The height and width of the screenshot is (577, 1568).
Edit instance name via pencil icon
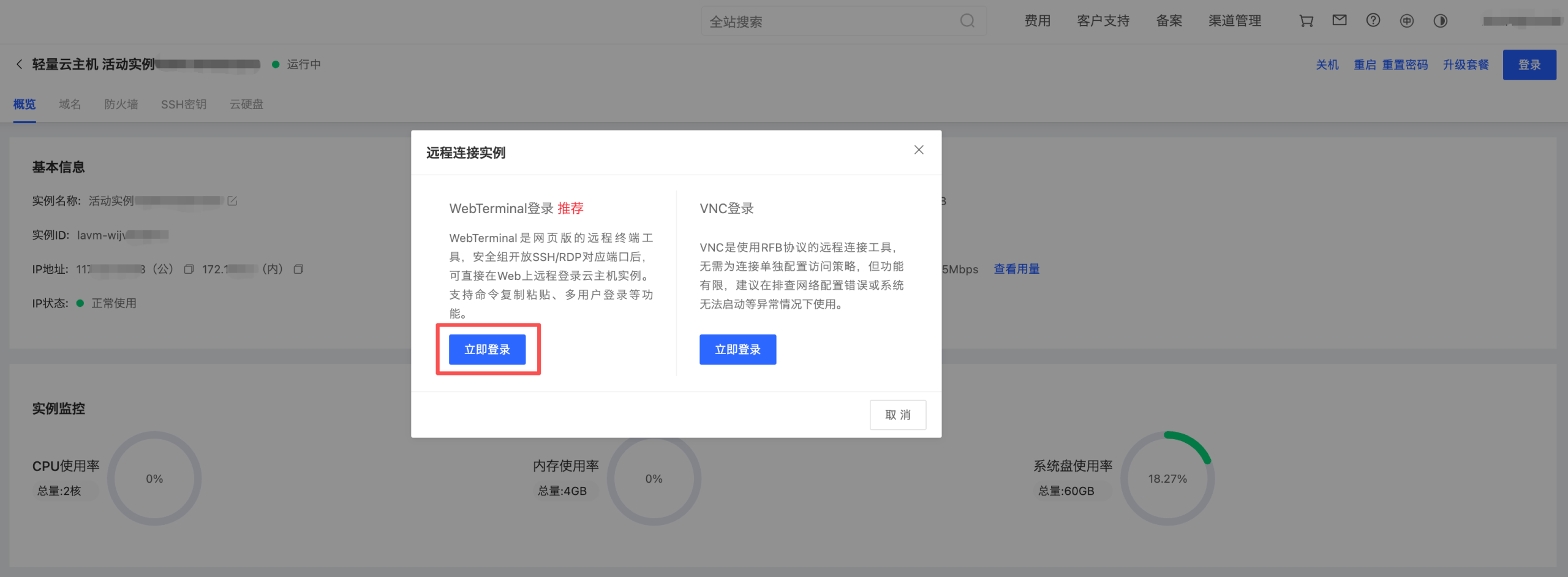click(232, 200)
